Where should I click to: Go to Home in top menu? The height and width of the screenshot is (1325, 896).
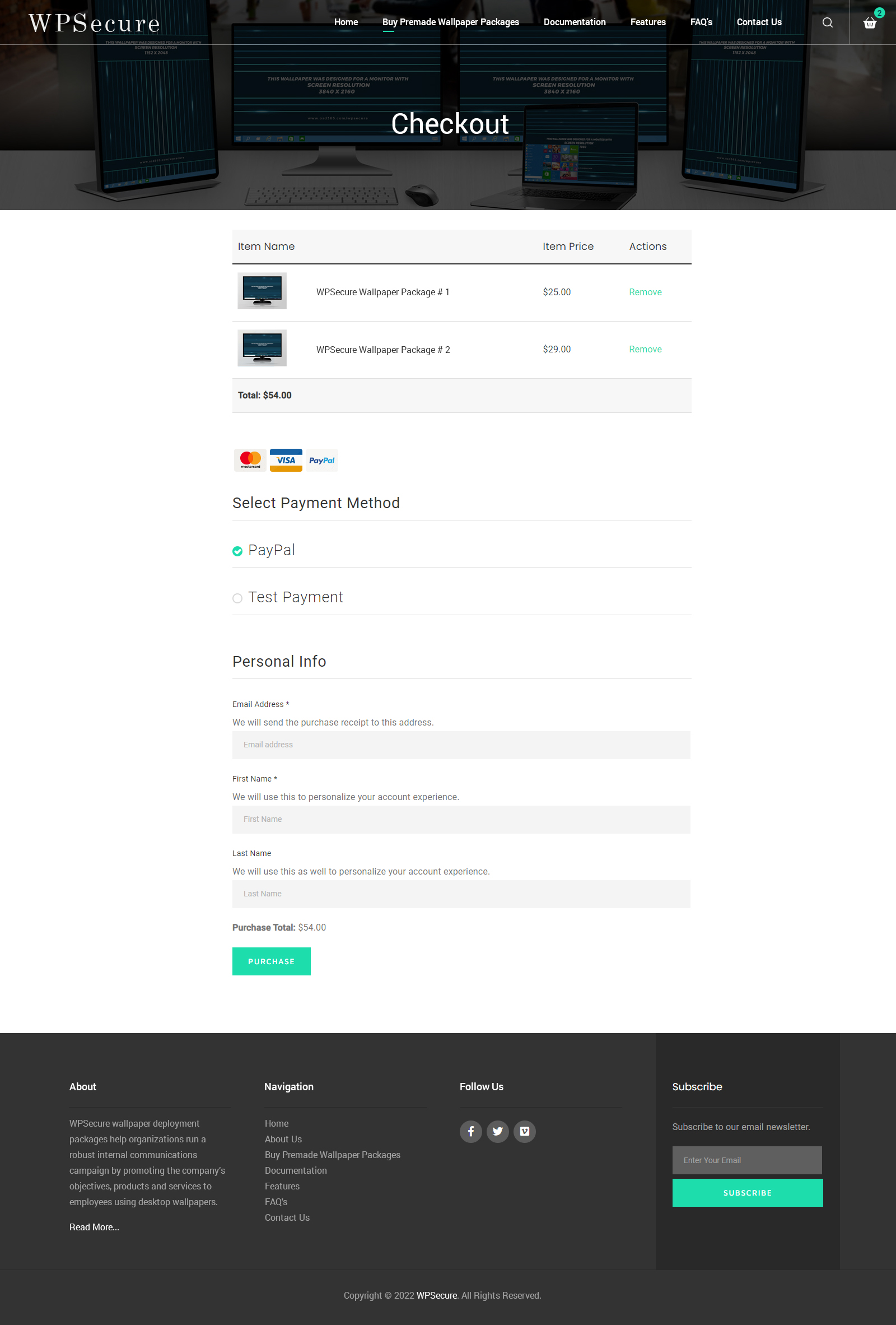point(346,22)
